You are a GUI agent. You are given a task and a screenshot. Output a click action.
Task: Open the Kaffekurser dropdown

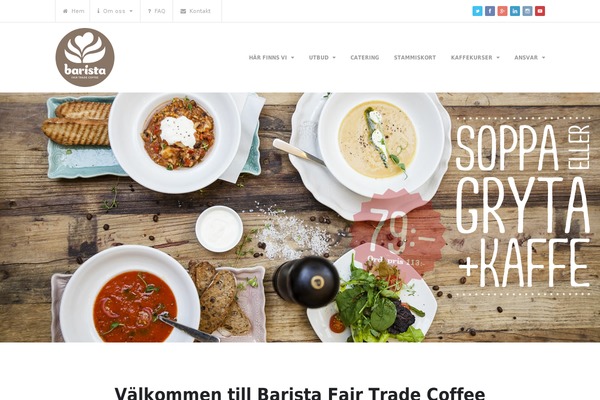tap(475, 57)
